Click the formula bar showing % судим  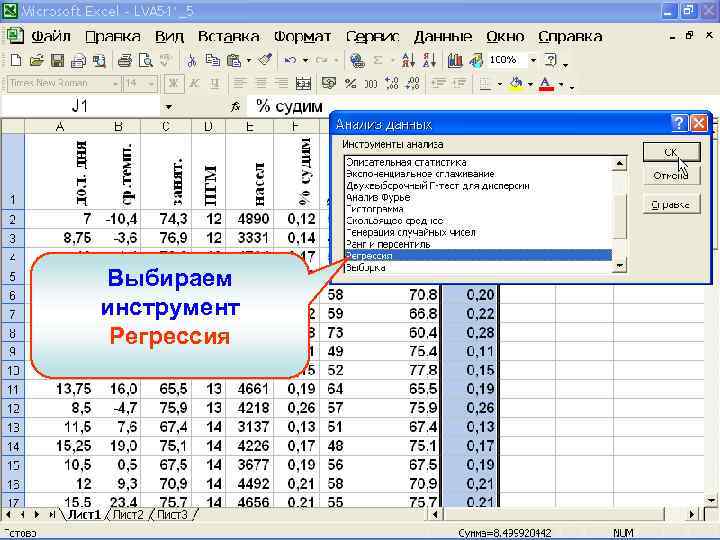(482, 107)
